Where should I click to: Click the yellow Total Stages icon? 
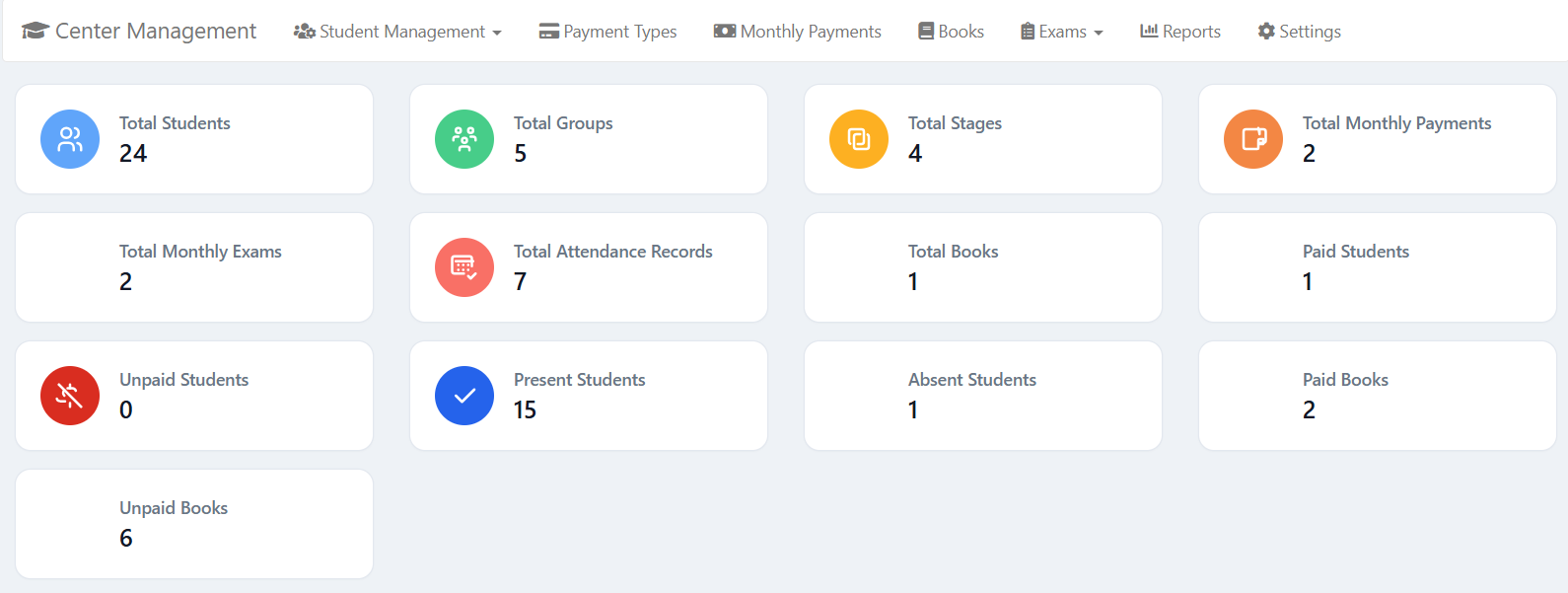click(859, 139)
